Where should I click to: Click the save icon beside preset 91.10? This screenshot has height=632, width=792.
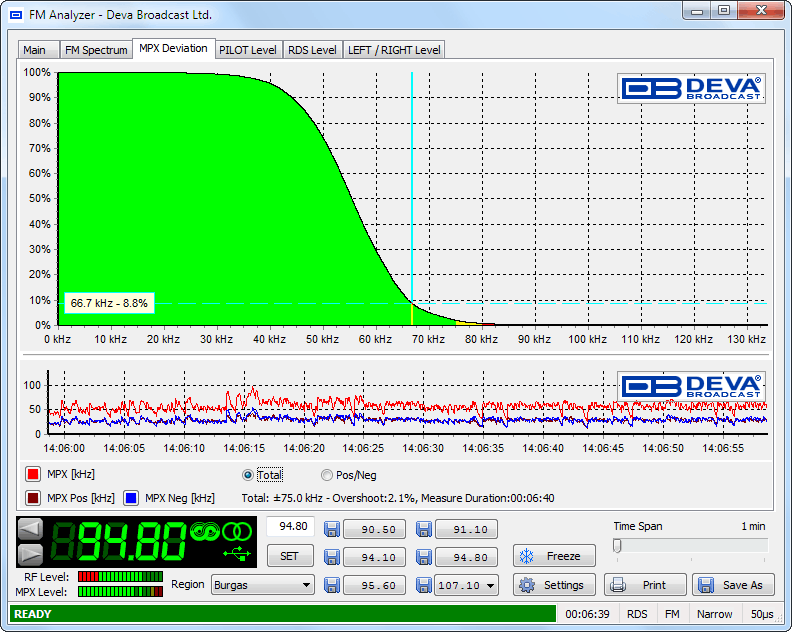pyautogui.click(x=424, y=530)
